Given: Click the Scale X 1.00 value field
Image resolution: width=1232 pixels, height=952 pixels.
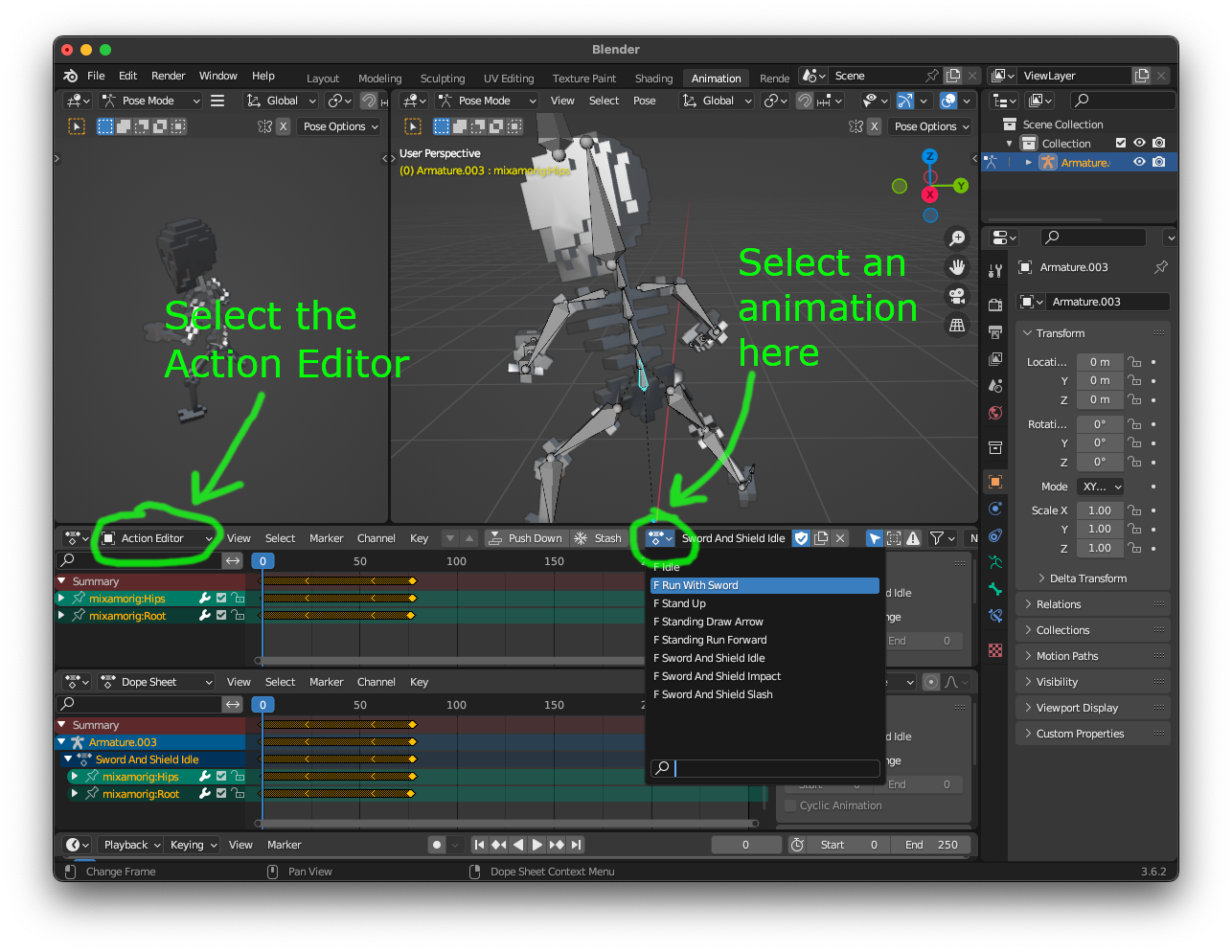Looking at the screenshot, I should pyautogui.click(x=1100, y=510).
